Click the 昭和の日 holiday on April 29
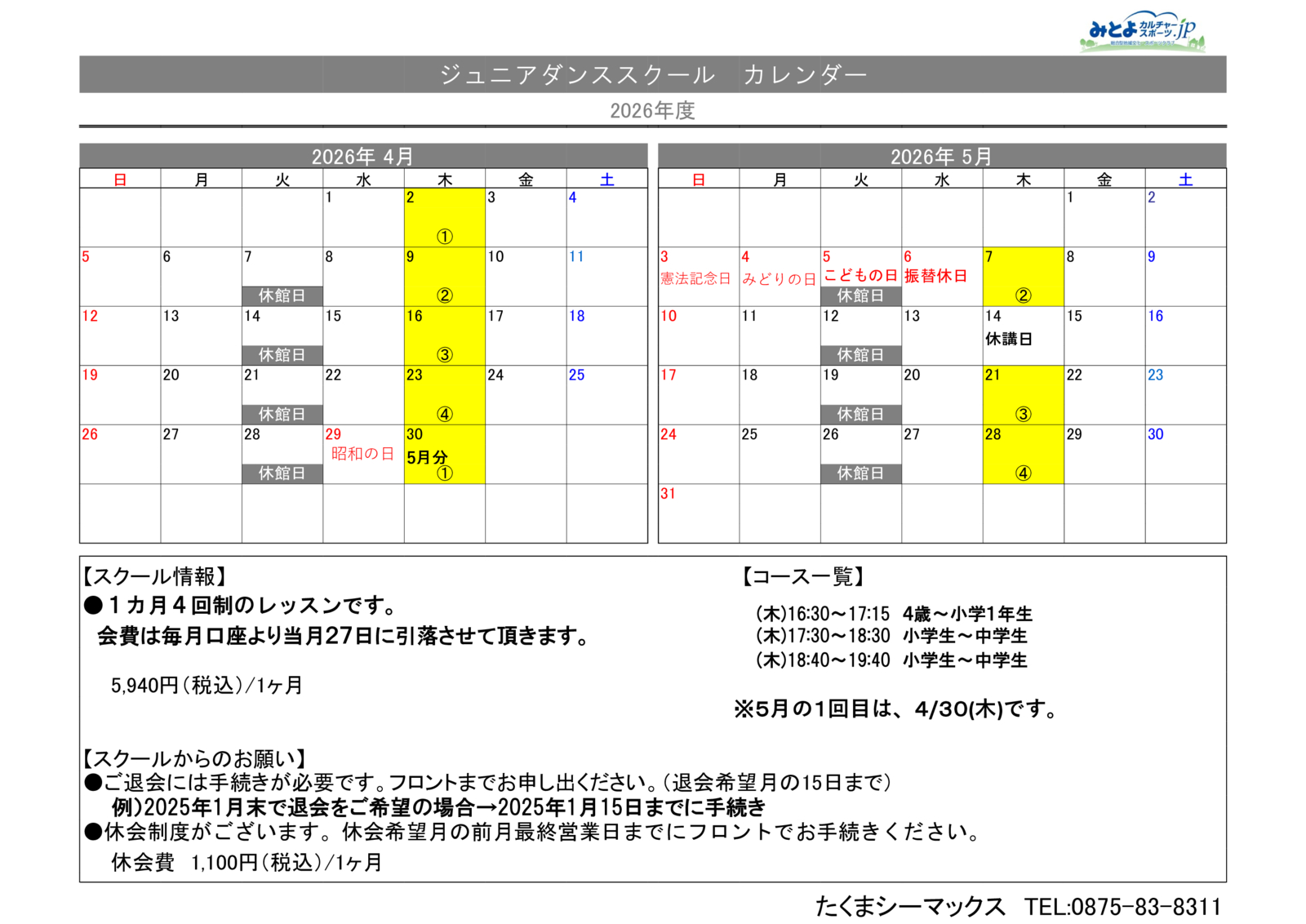1306x924 pixels. [x=362, y=454]
